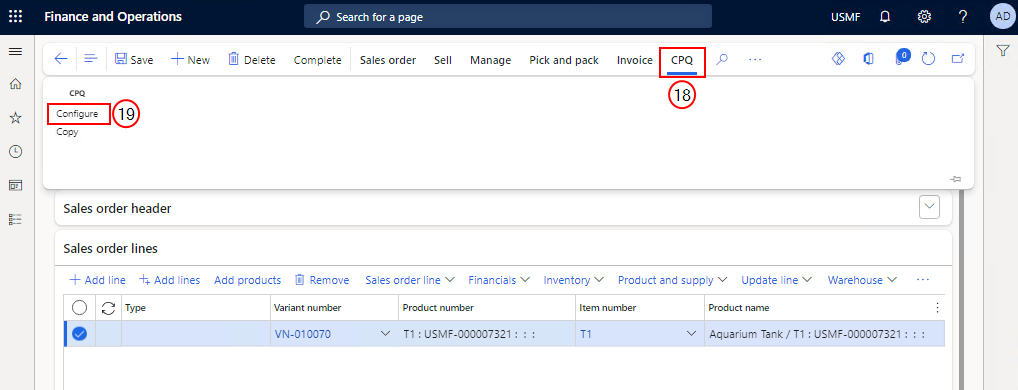The image size is (1018, 390).
Task: Click the USMF company selector
Action: coord(845,18)
